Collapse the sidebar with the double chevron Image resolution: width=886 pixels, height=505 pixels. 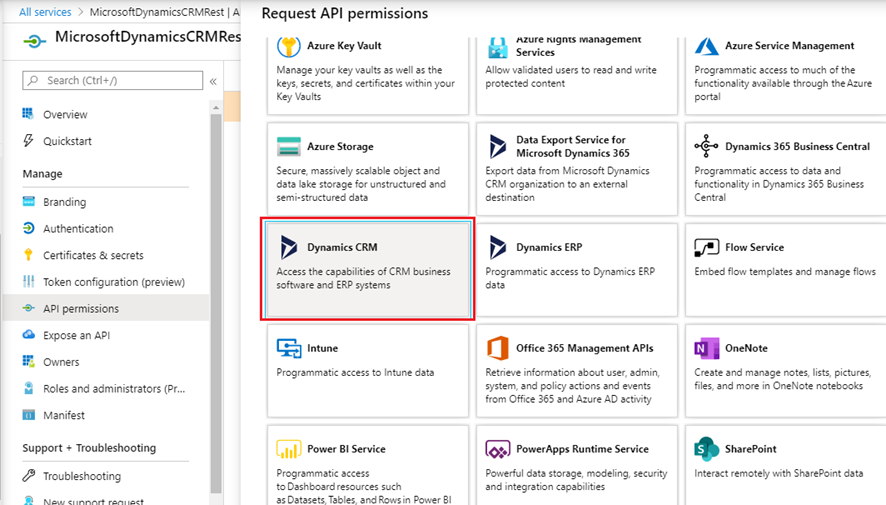click(x=213, y=81)
